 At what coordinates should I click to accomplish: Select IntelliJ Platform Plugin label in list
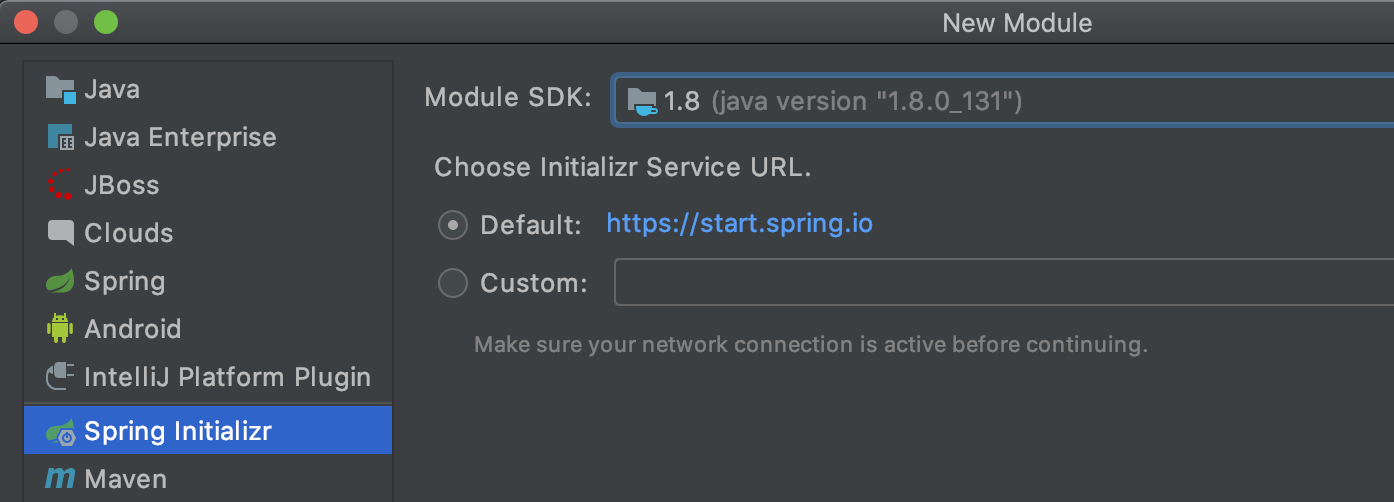(x=227, y=377)
